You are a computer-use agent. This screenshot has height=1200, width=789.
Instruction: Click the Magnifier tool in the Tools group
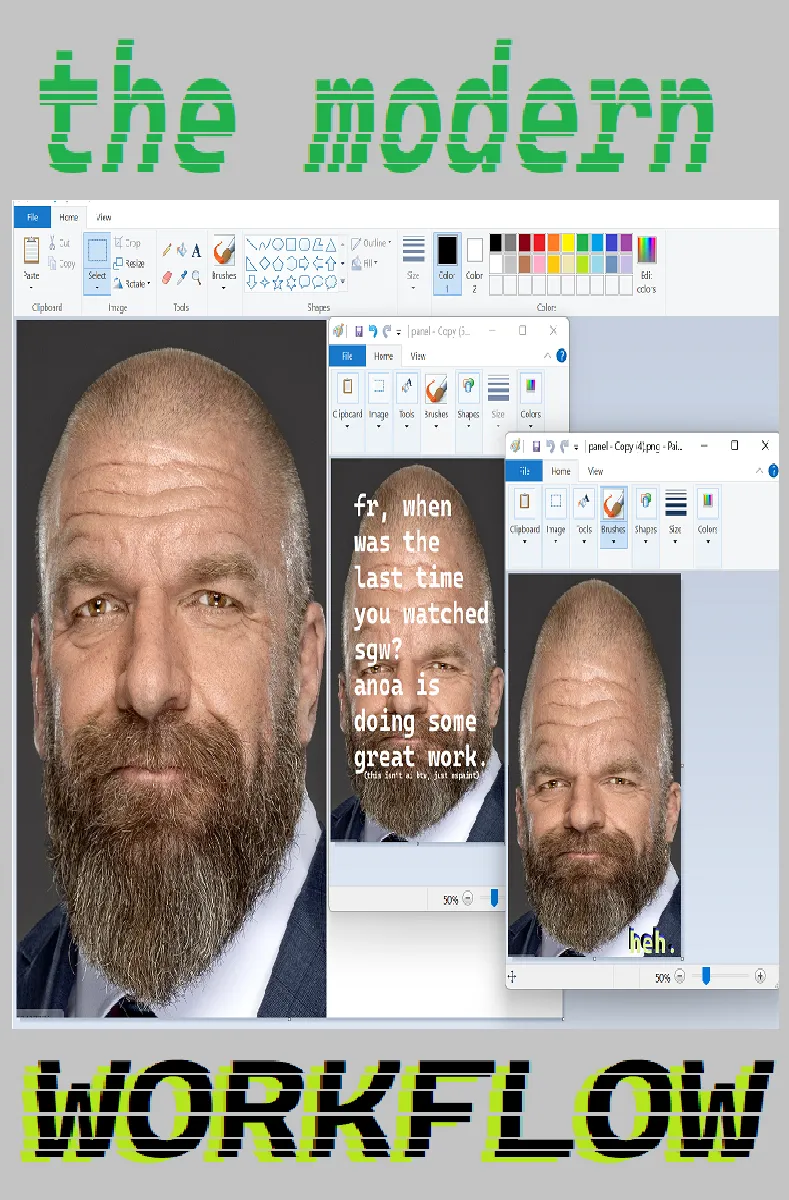[196, 277]
